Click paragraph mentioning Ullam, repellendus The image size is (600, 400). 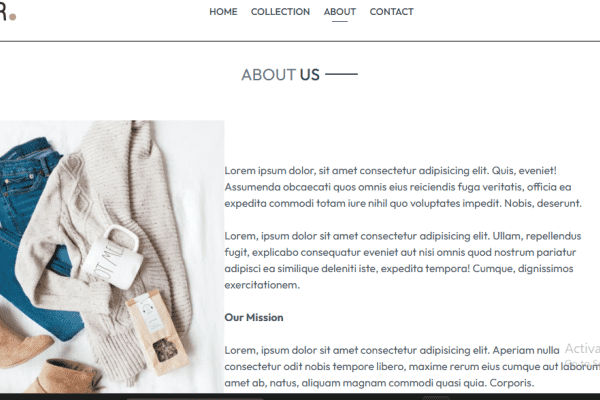pos(403,260)
